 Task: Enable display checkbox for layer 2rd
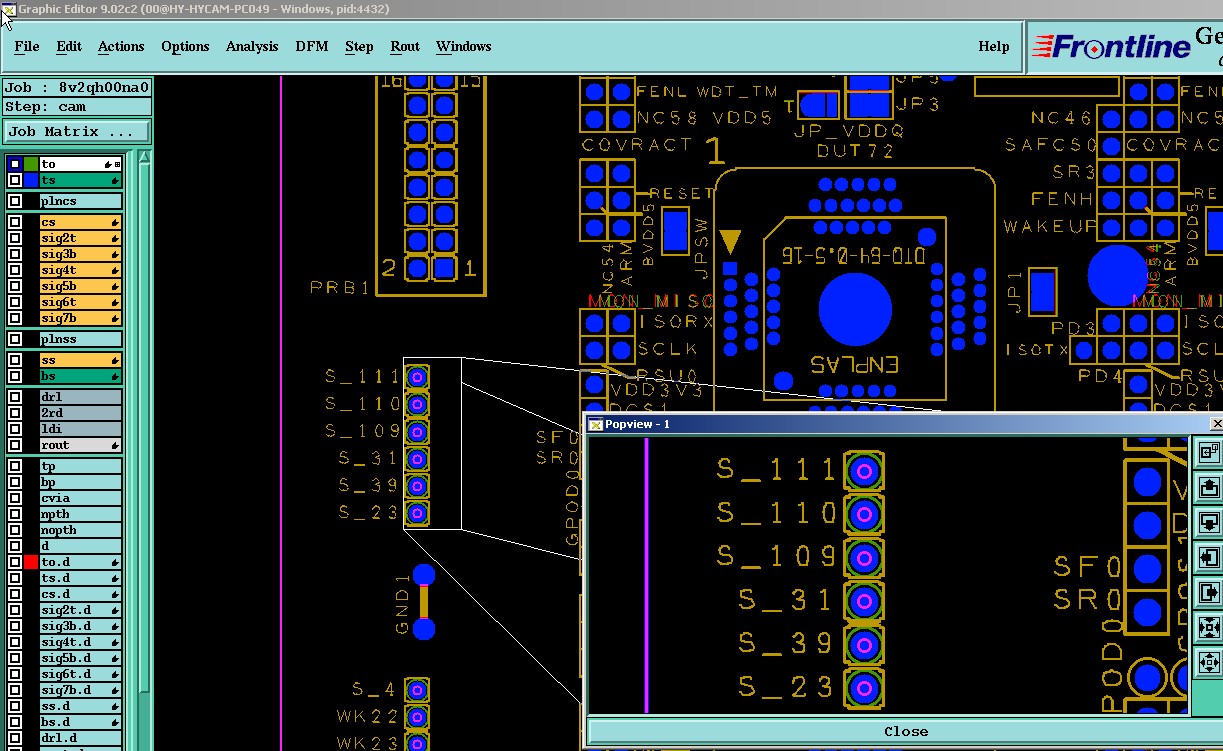(x=14, y=413)
